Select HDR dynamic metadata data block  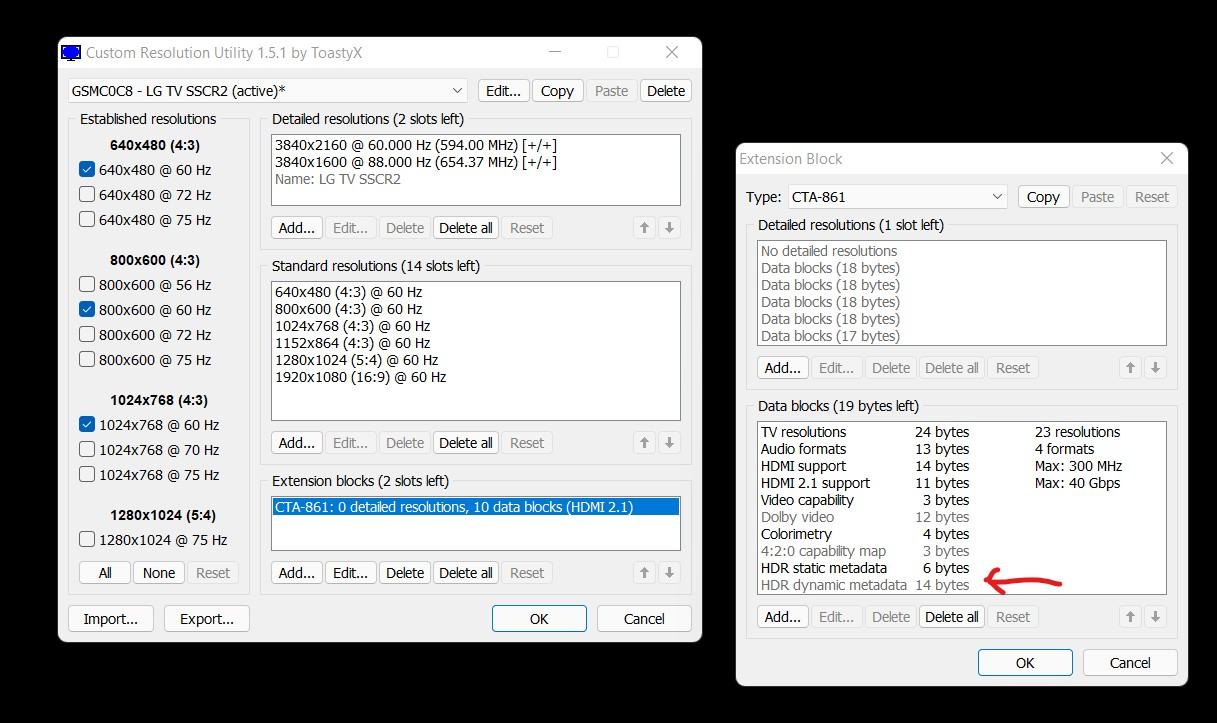[x=962, y=585]
